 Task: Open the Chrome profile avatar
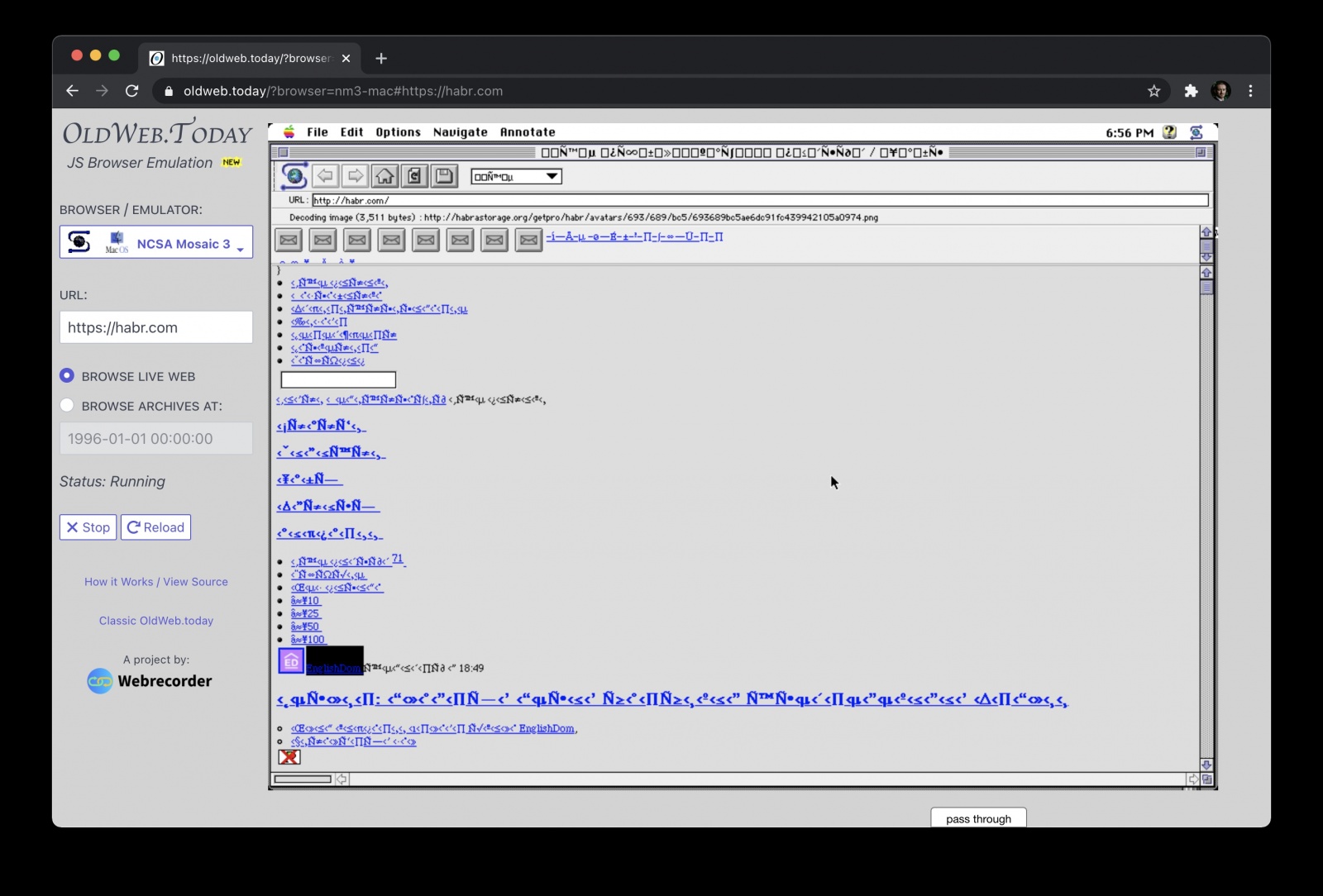[x=1220, y=91]
